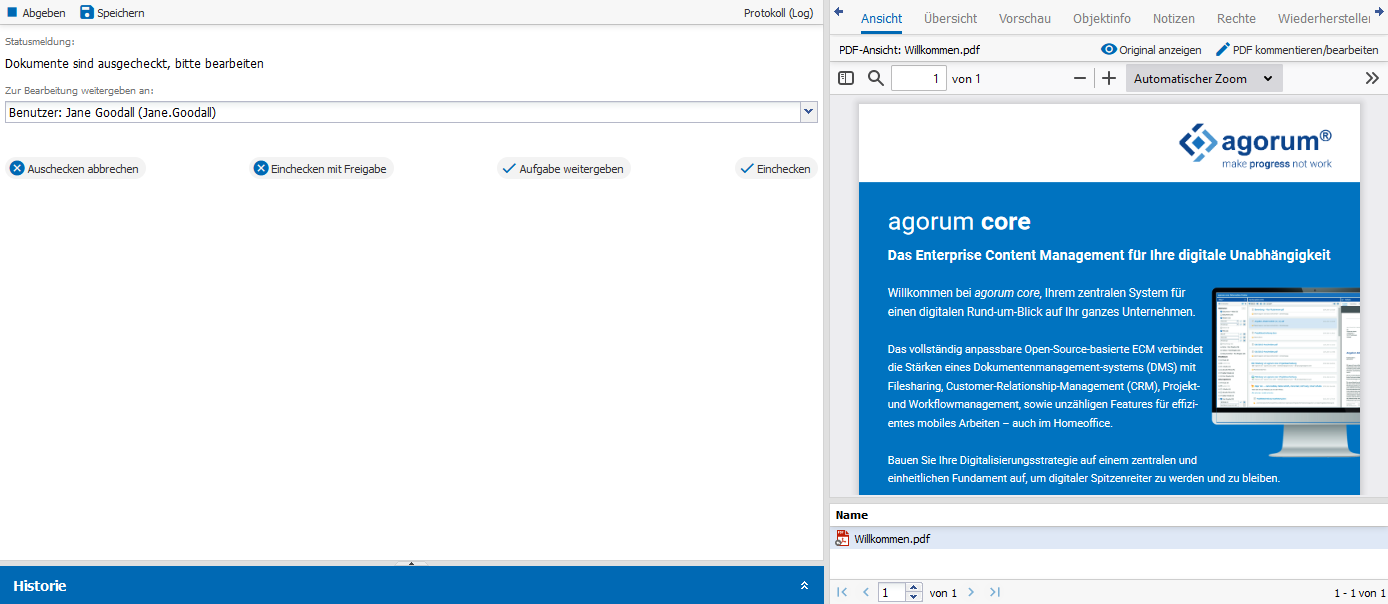Open PDF search magnifier icon
The image size is (1388, 604).
point(876,78)
